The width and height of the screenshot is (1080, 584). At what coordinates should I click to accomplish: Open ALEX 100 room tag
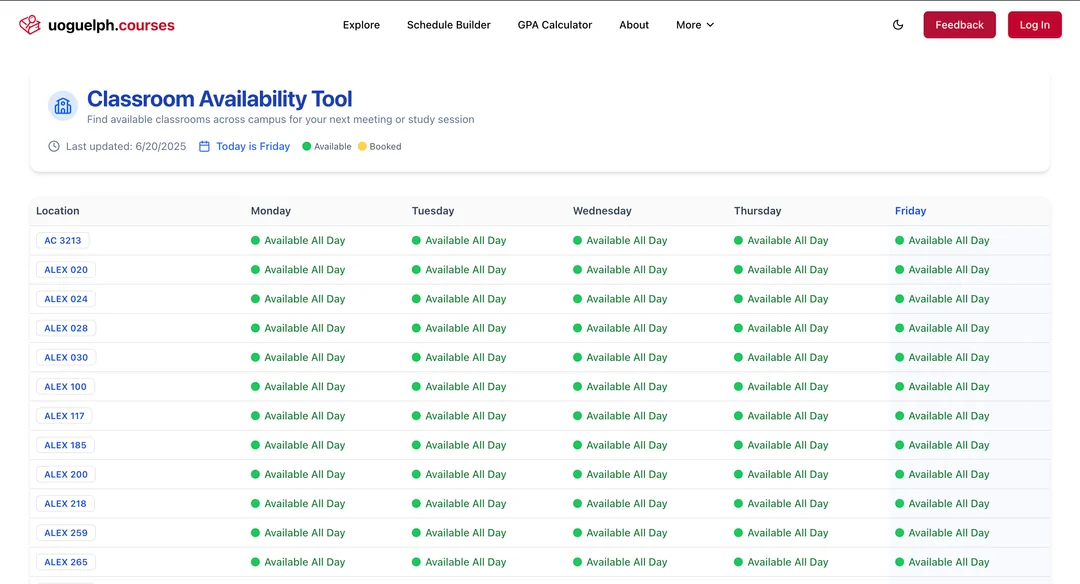pyautogui.click(x=65, y=386)
